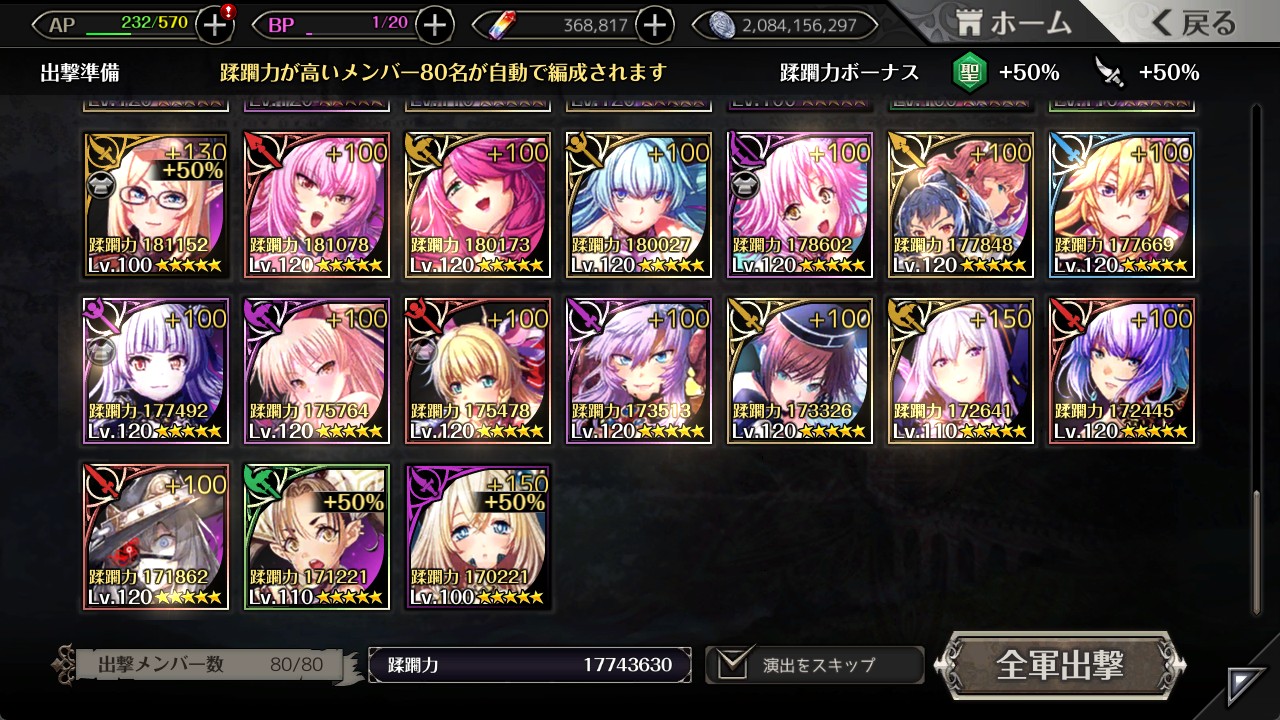Viewport: 1280px width, 720px height.
Task: Click the vertical scrollbar thumb on the right
Action: point(1257,552)
